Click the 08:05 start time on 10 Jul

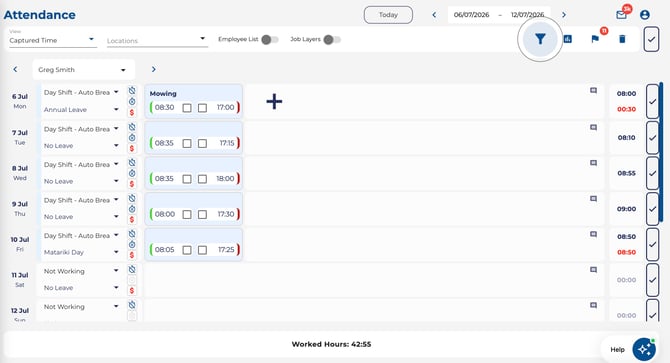pos(165,249)
